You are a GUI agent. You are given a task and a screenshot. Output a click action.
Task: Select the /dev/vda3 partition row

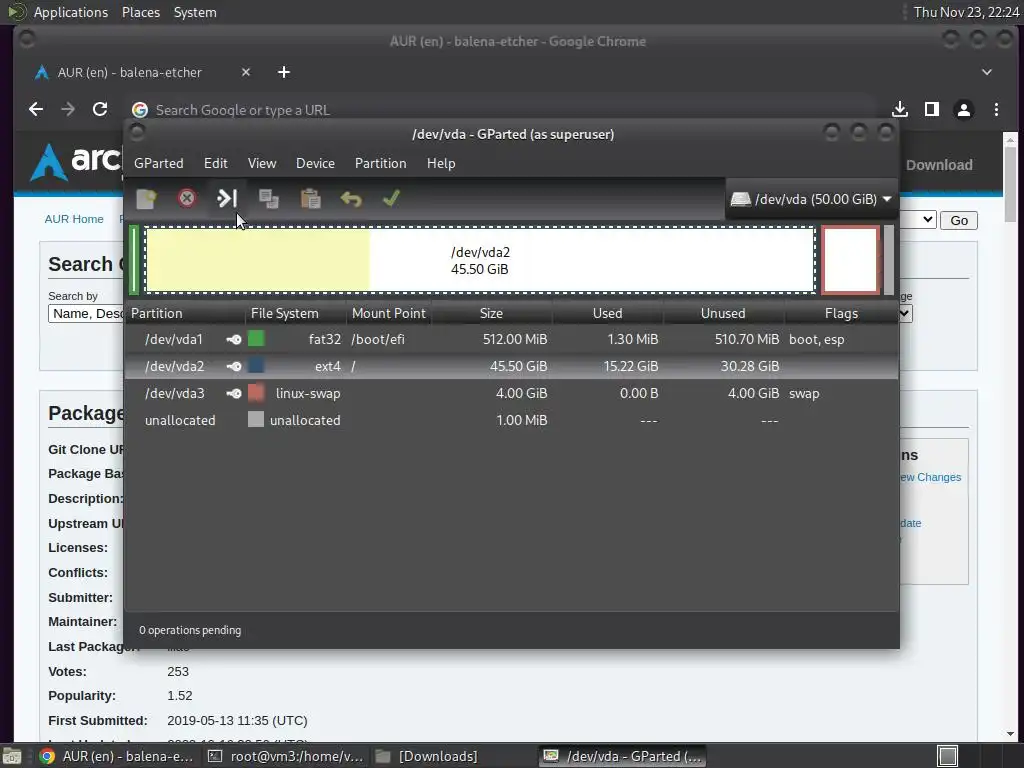[x=511, y=393]
